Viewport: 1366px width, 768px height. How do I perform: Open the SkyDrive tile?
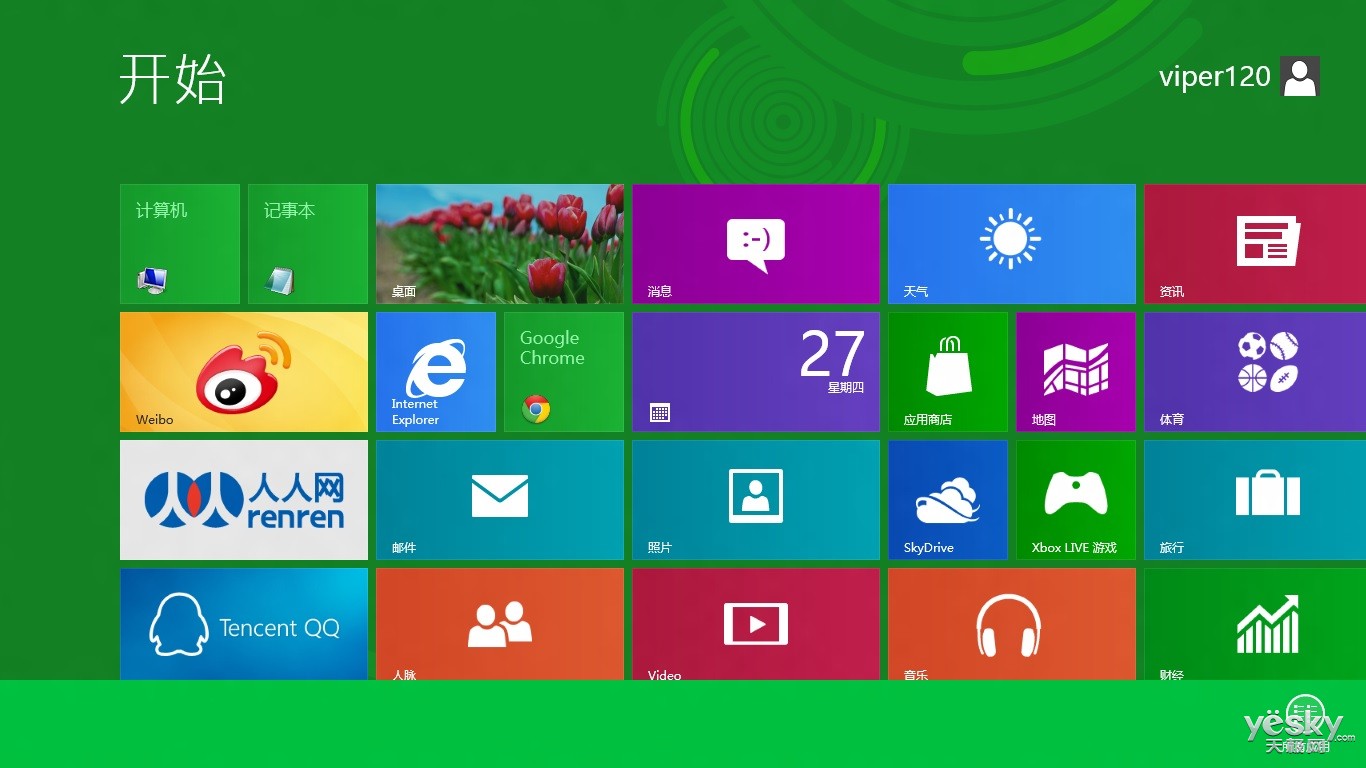pos(948,500)
